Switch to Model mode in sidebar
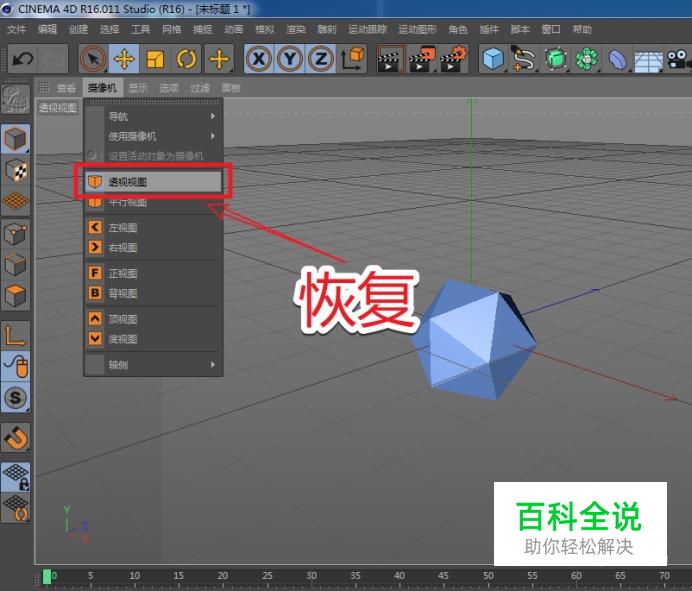The height and width of the screenshot is (591, 692). tap(16, 139)
